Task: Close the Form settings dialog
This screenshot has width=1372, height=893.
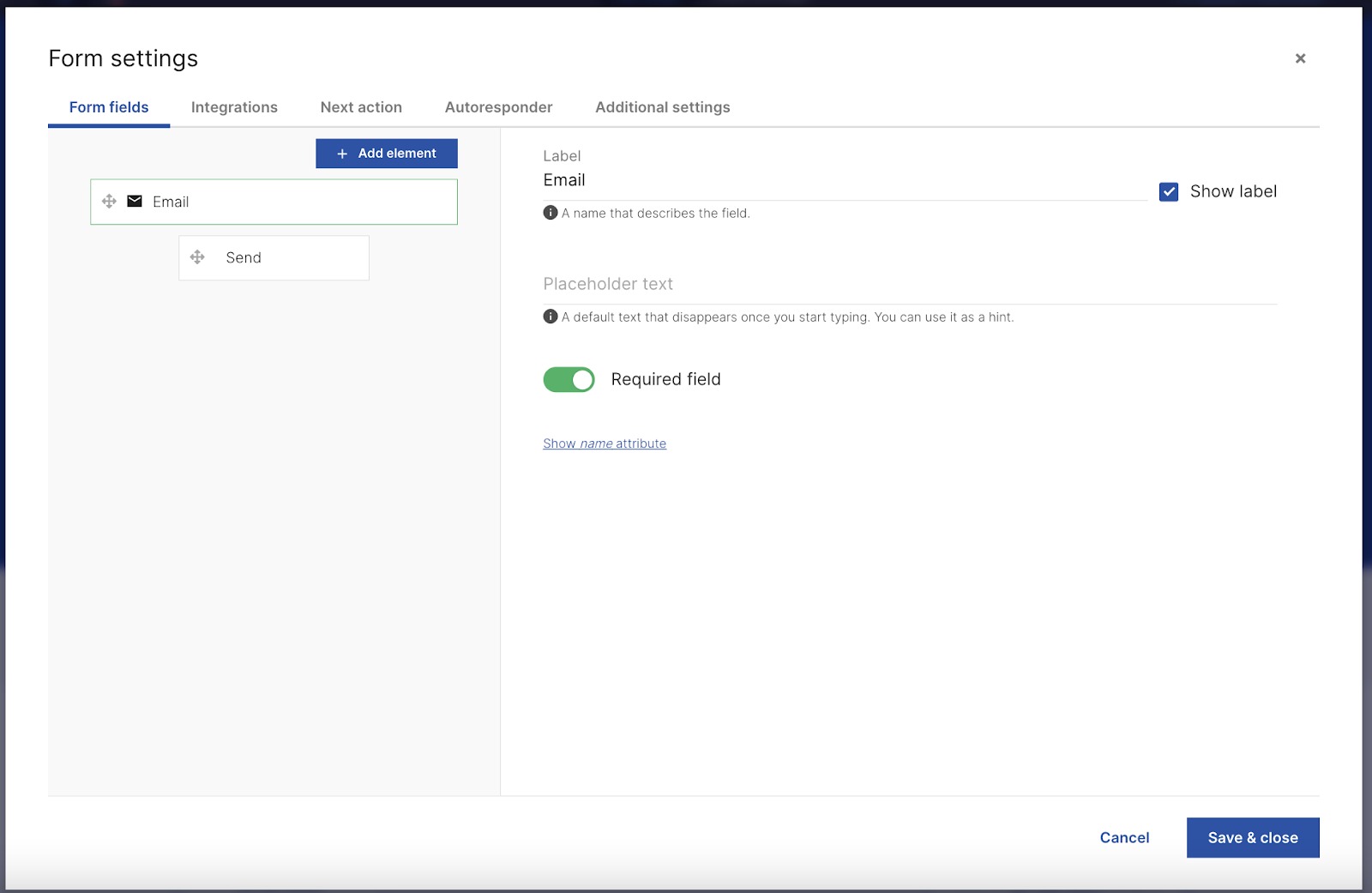Action: pyautogui.click(x=1300, y=58)
